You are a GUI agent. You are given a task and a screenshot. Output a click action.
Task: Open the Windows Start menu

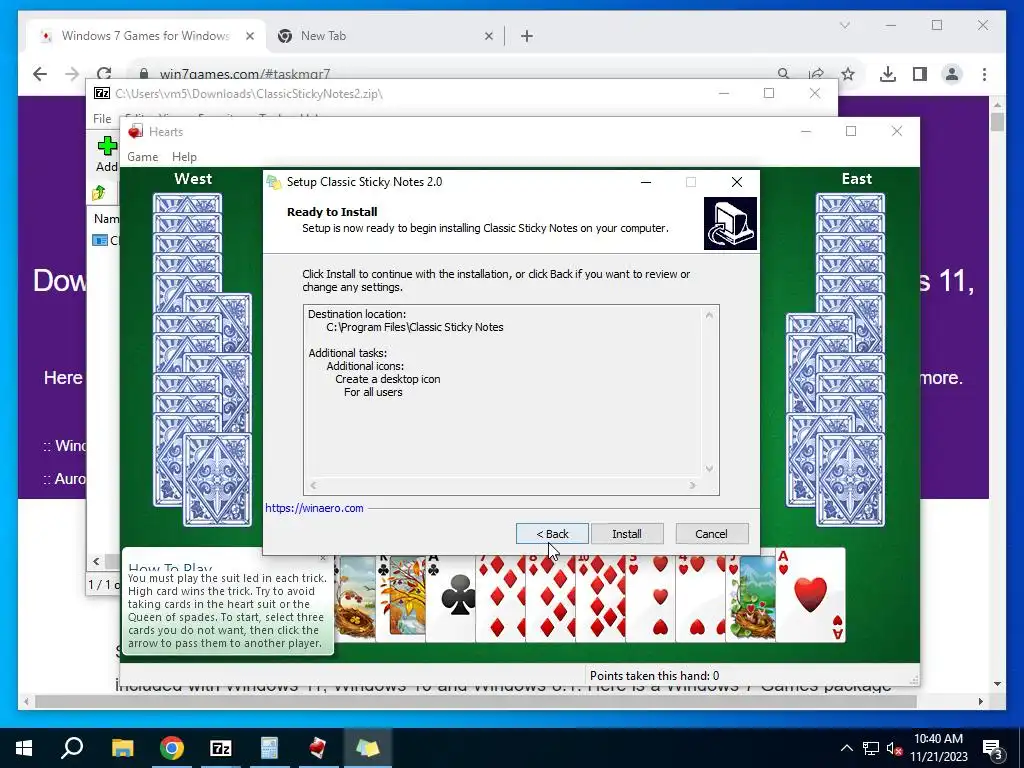click(x=24, y=748)
